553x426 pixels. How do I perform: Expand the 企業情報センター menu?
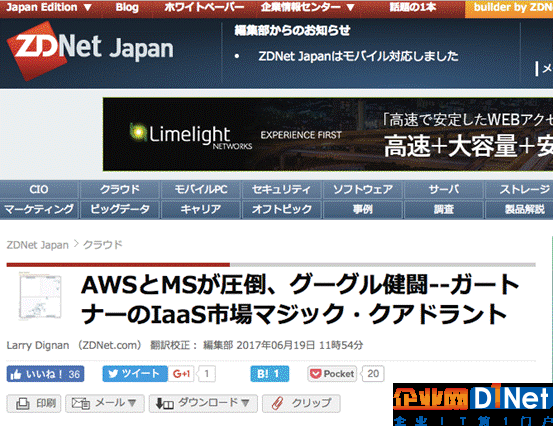[308, 7]
